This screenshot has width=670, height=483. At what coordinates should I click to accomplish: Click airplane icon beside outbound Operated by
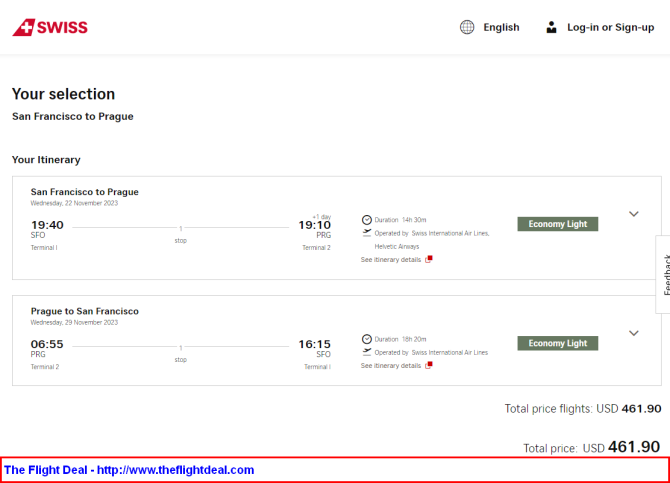click(367, 233)
